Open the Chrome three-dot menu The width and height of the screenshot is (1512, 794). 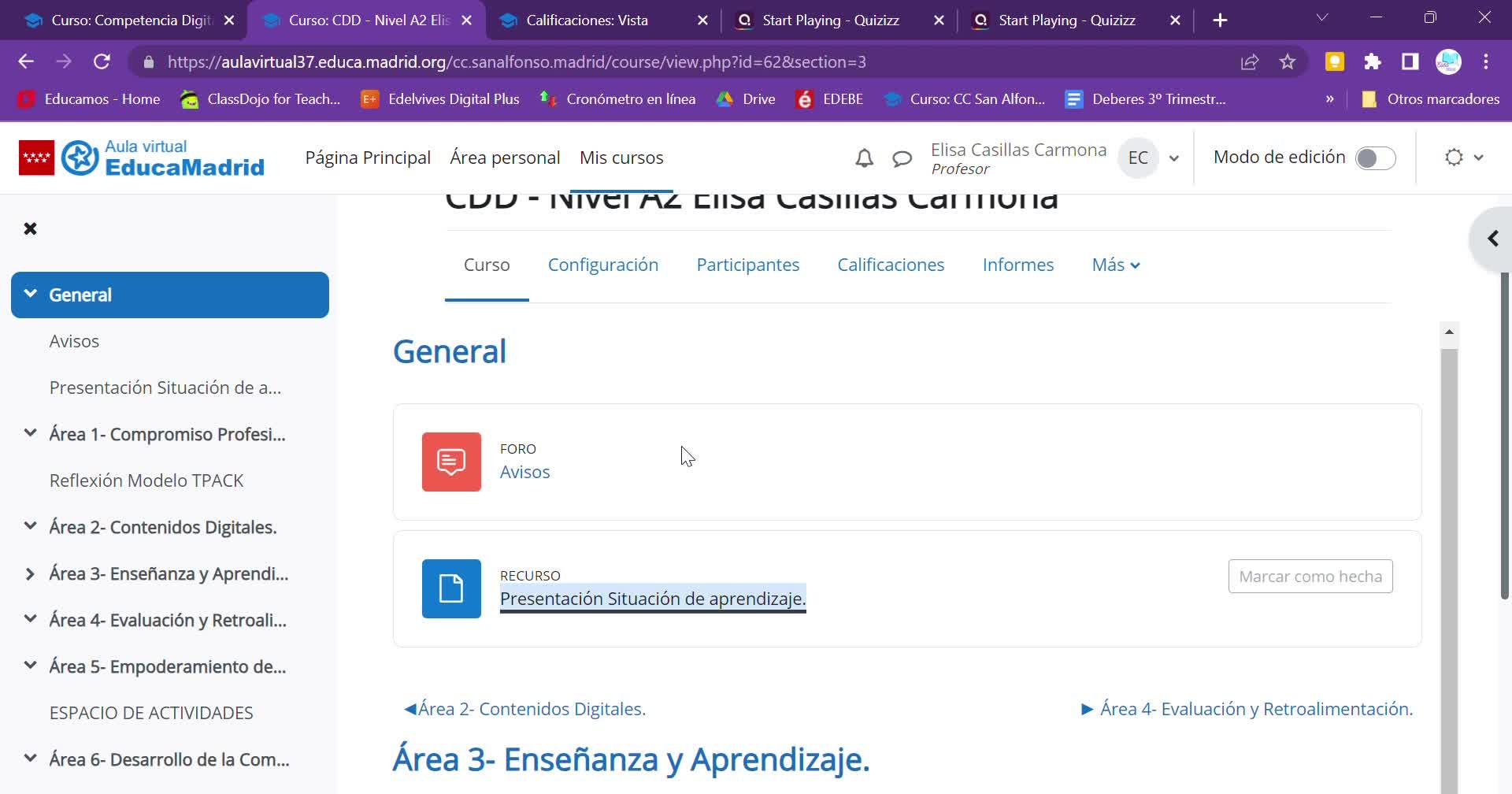pos(1486,61)
